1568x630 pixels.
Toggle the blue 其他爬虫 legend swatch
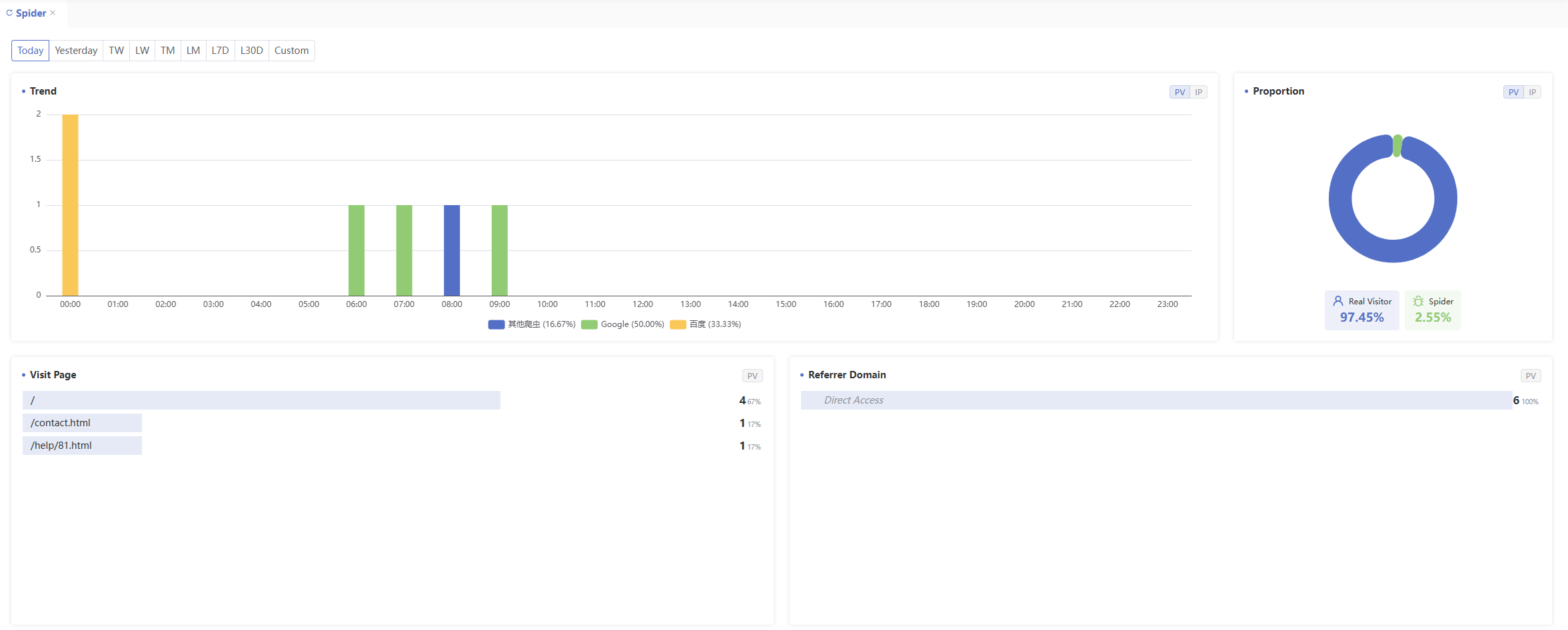pos(496,324)
